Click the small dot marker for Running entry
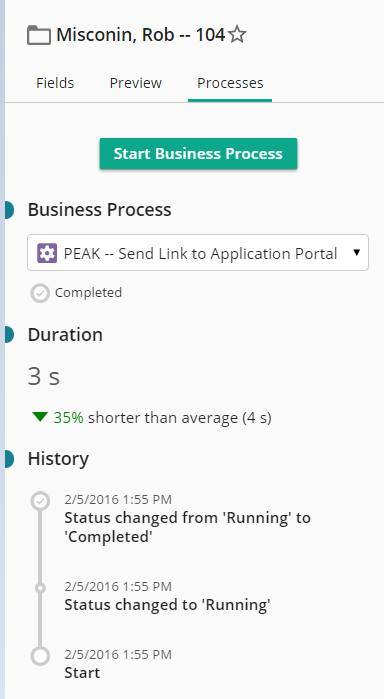384x699 pixels. [x=40, y=588]
